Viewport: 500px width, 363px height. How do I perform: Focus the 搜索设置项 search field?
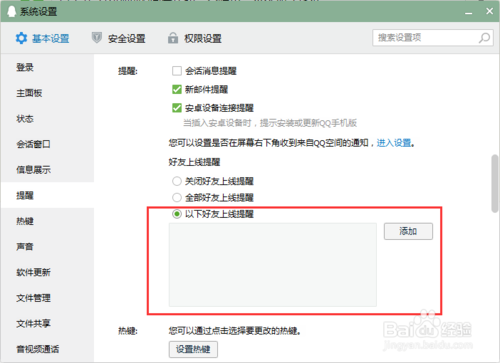433,38
